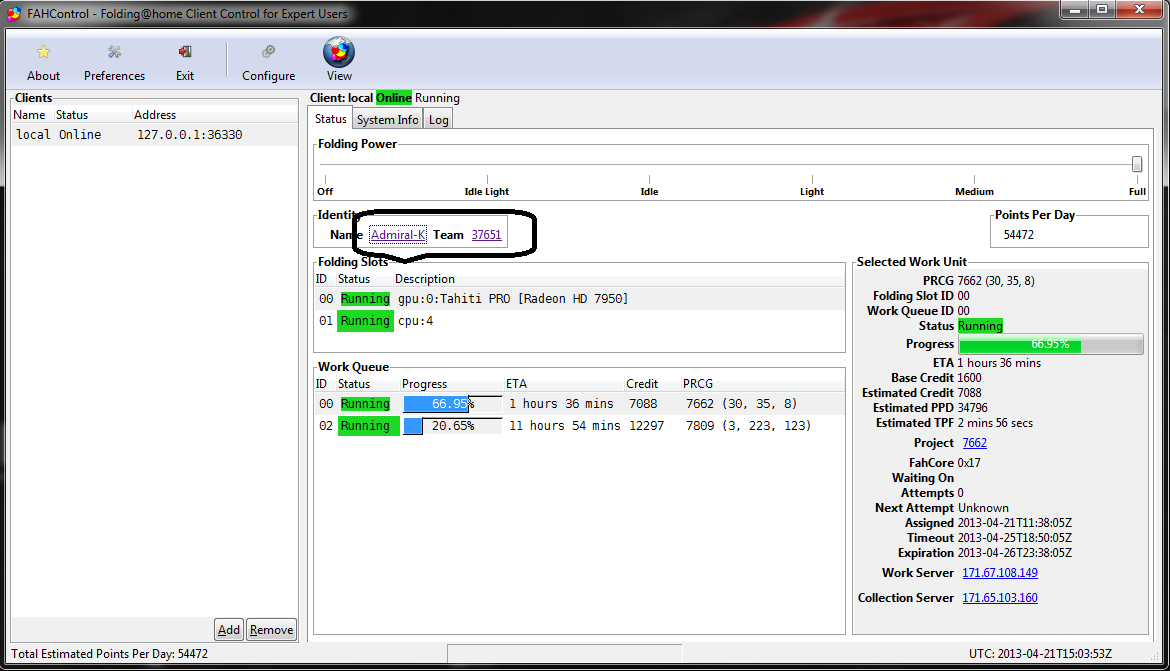Click the Clients Status column header

(92, 115)
